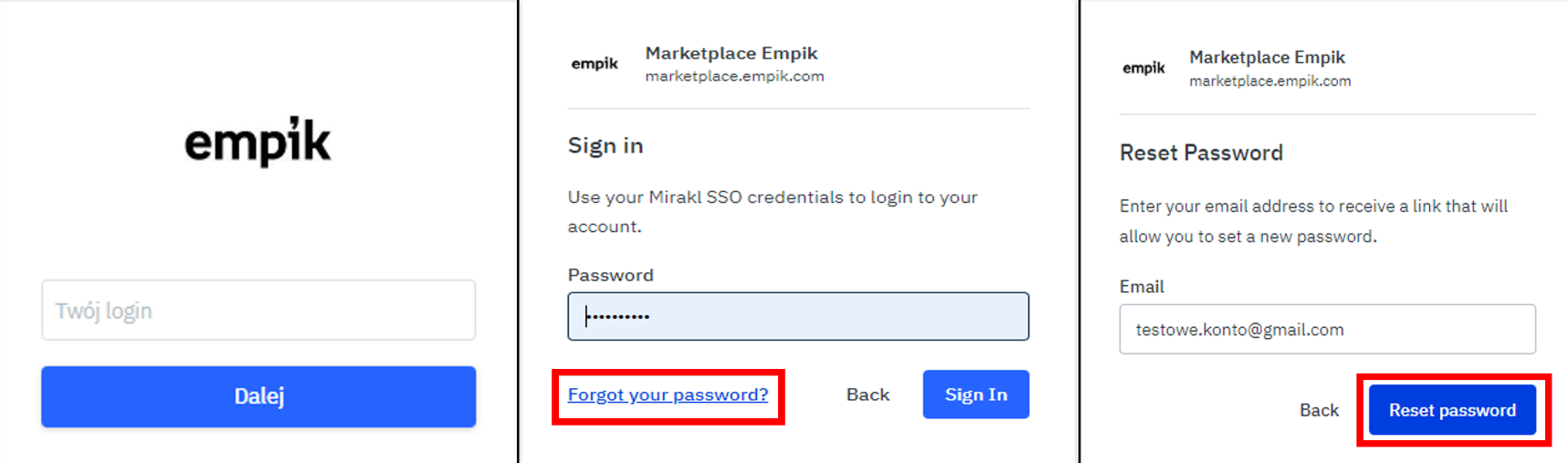
Task: Click Back next to the Sign In button
Action: click(x=868, y=395)
